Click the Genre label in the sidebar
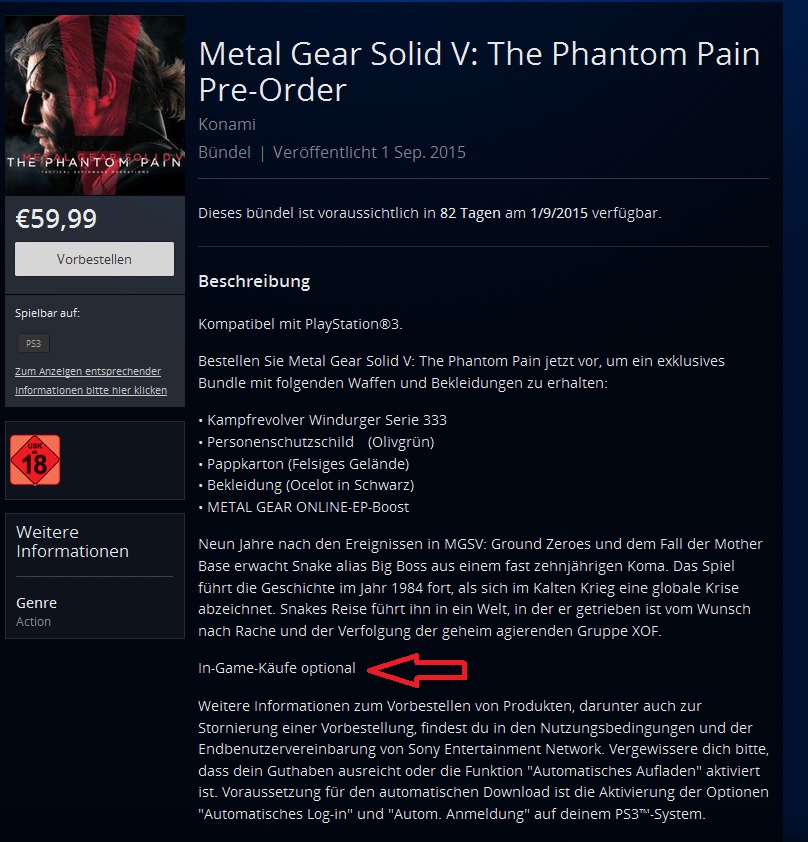808x842 pixels. point(36,603)
